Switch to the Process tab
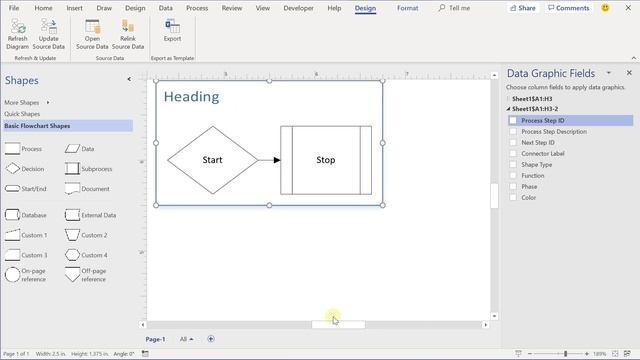The width and height of the screenshot is (640, 360). click(x=197, y=8)
